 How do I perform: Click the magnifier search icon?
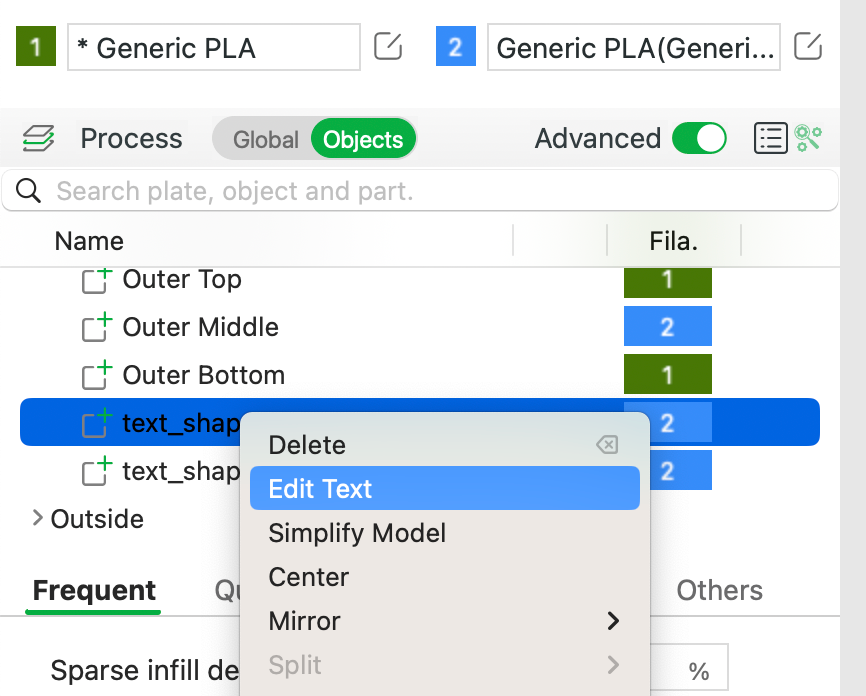click(x=28, y=191)
